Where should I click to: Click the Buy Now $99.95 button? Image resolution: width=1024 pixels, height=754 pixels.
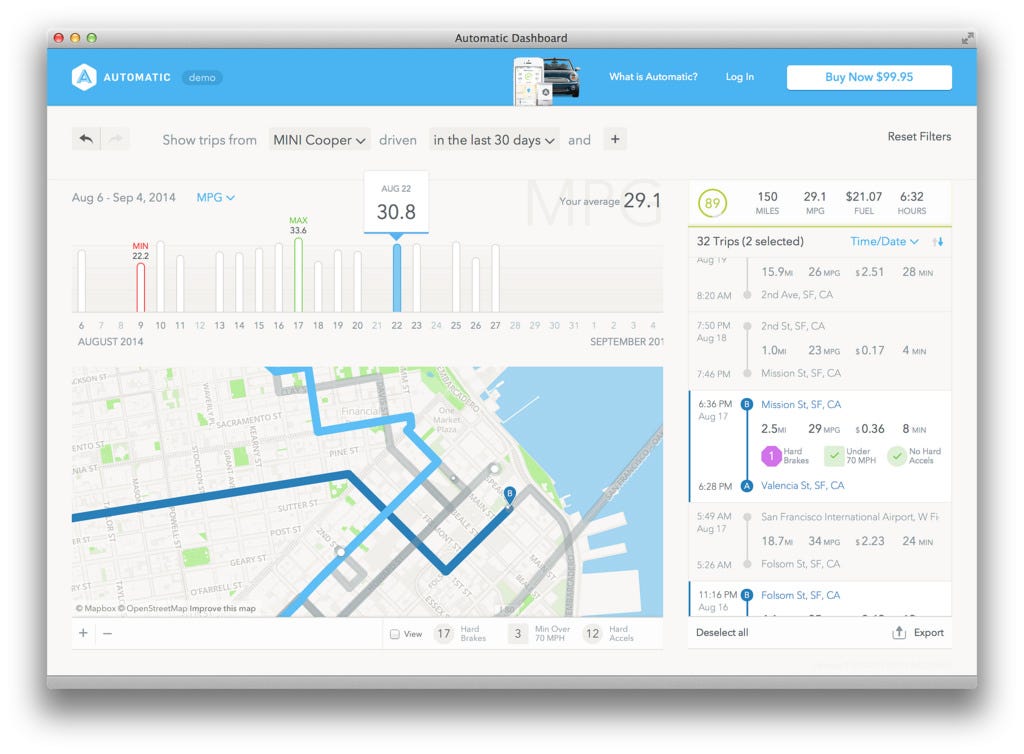(x=869, y=77)
